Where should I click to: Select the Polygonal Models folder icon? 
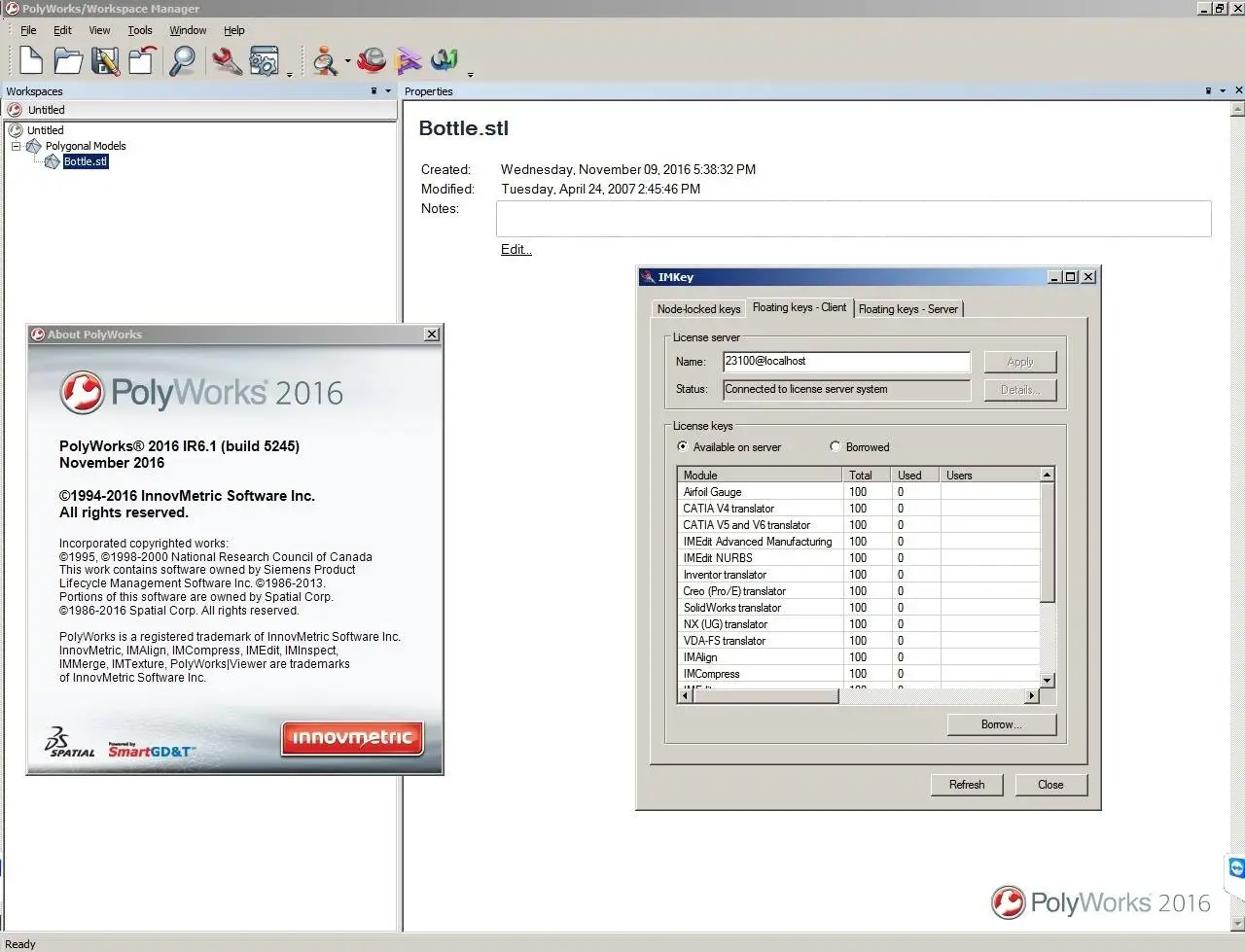[x=33, y=146]
